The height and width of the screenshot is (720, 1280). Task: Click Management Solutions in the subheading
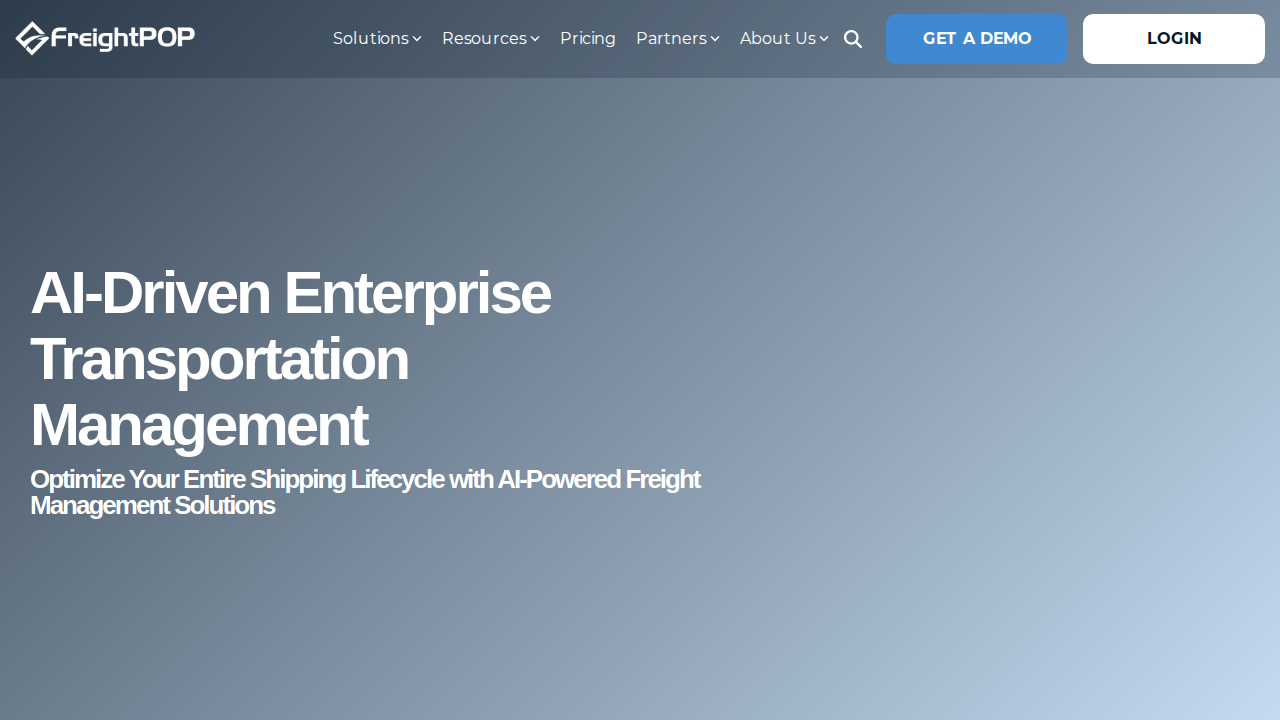[x=152, y=505]
